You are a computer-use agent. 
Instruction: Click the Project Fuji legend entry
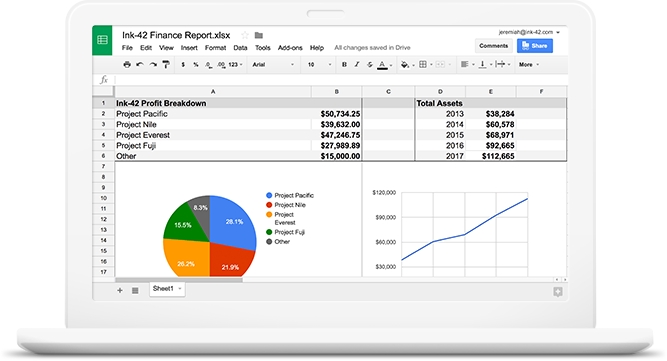click(x=285, y=232)
